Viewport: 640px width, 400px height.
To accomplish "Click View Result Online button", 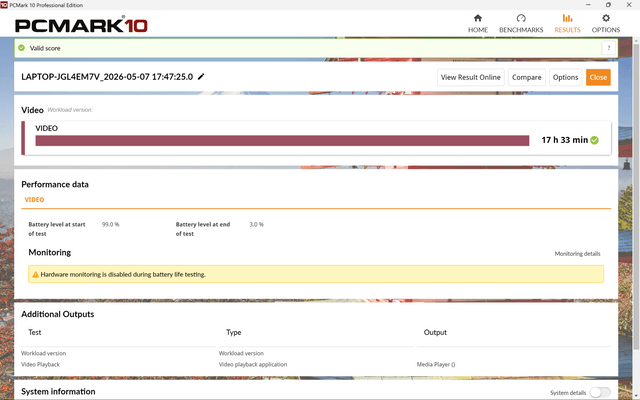I will [471, 77].
